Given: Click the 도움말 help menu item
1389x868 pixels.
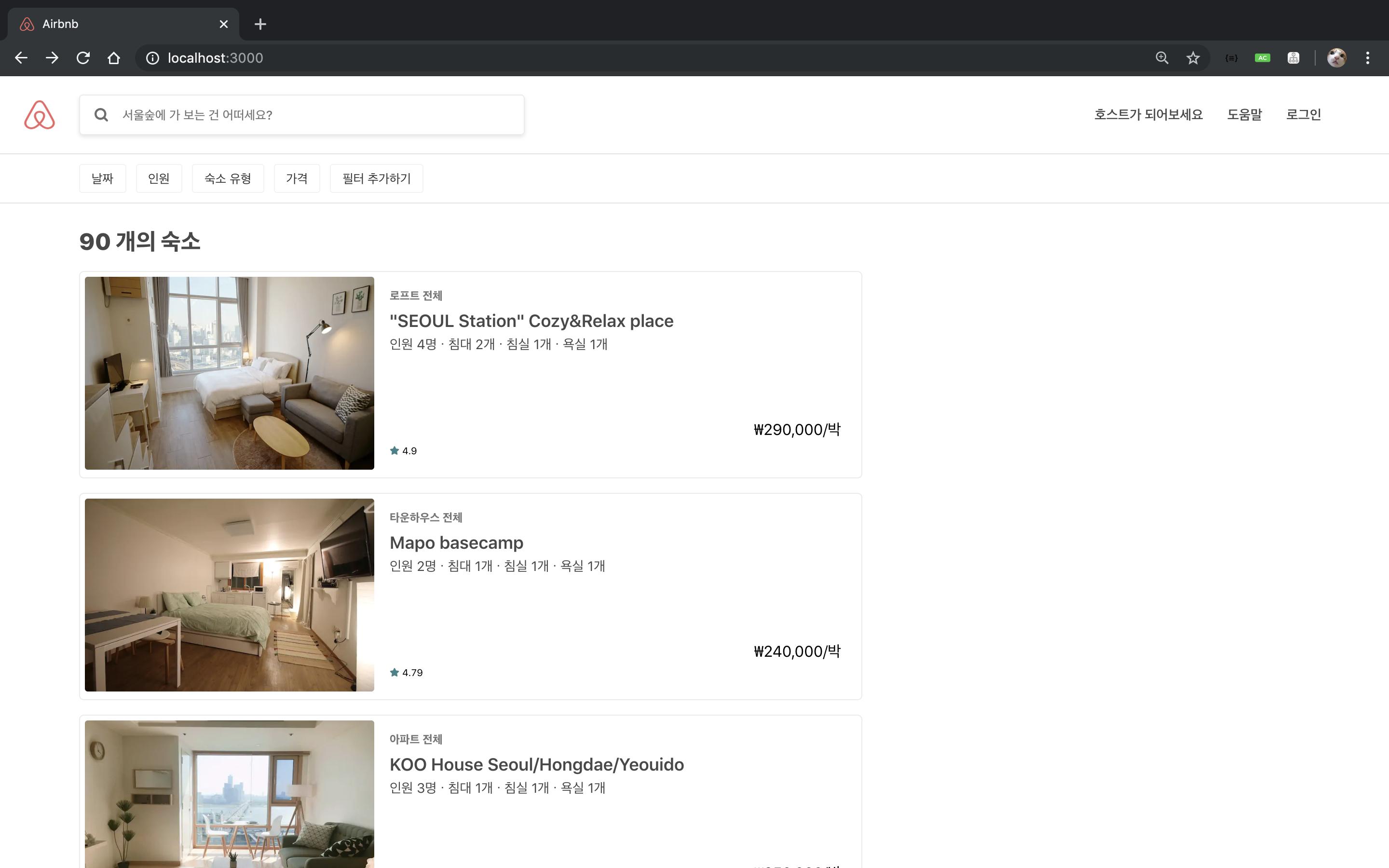Looking at the screenshot, I should [1244, 115].
